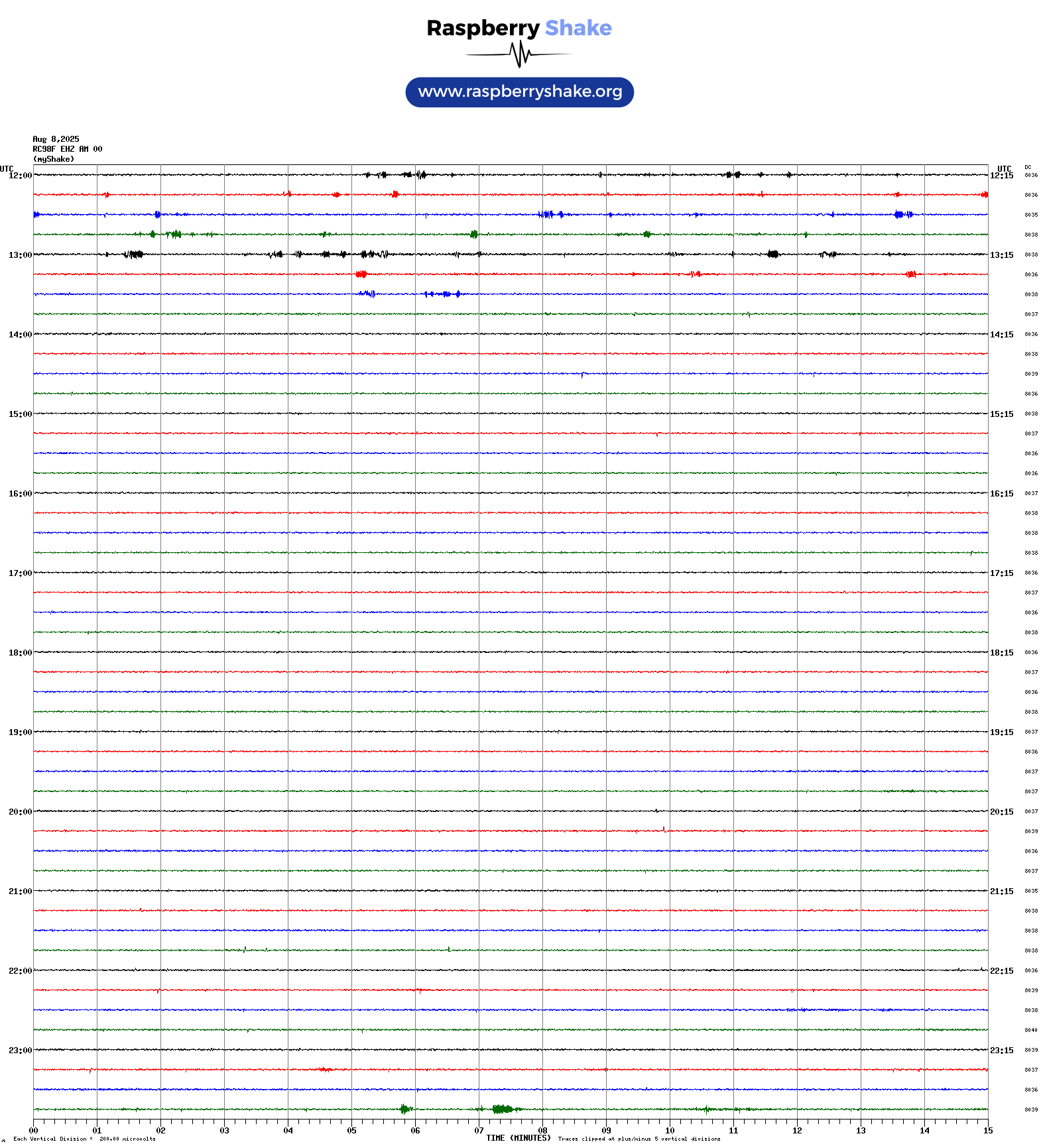
Task: Click the 14:00 hour label
Action: [20, 335]
